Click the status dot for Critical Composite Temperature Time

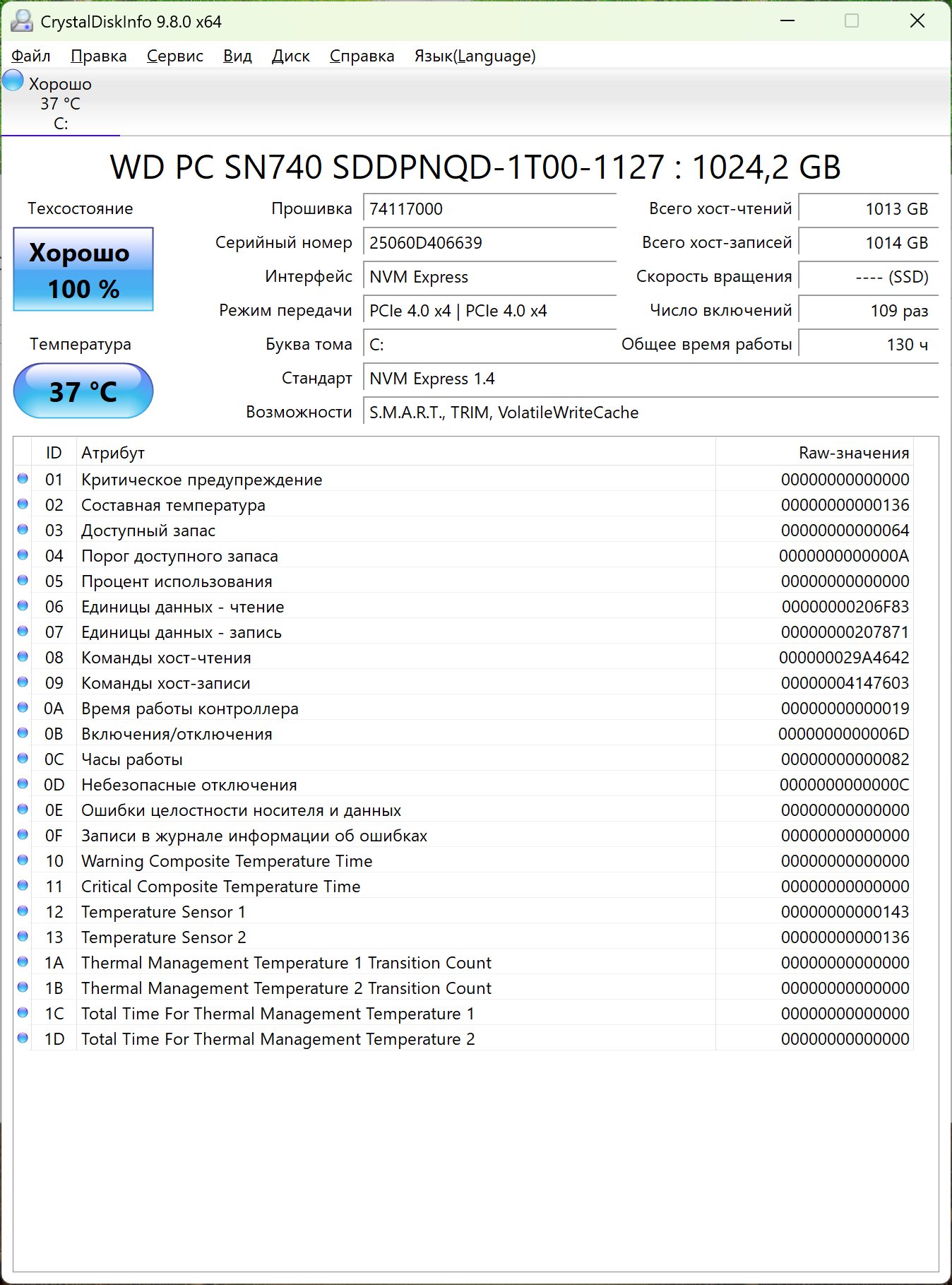point(23,886)
